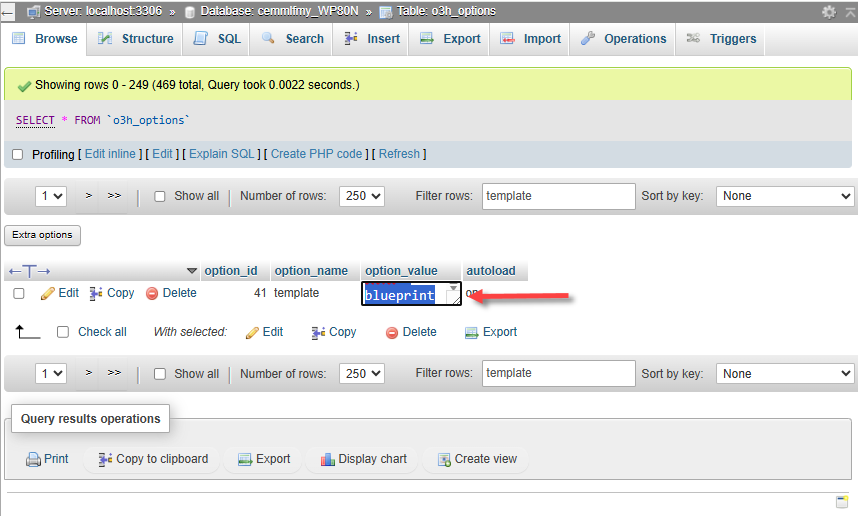Click the Export icon in query results operations
858x516 pixels.
245,459
